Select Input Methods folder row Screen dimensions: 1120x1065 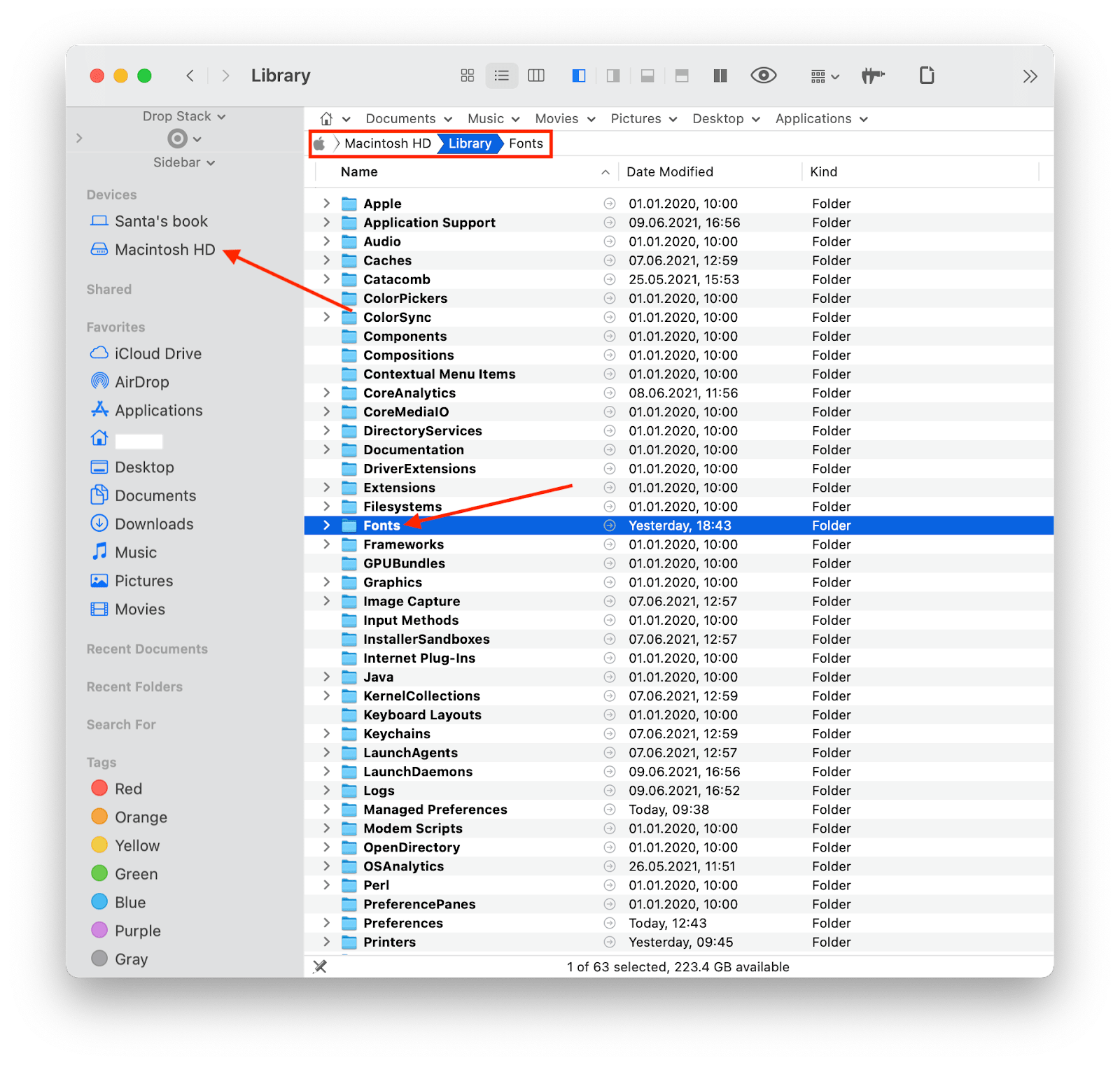click(x=679, y=620)
